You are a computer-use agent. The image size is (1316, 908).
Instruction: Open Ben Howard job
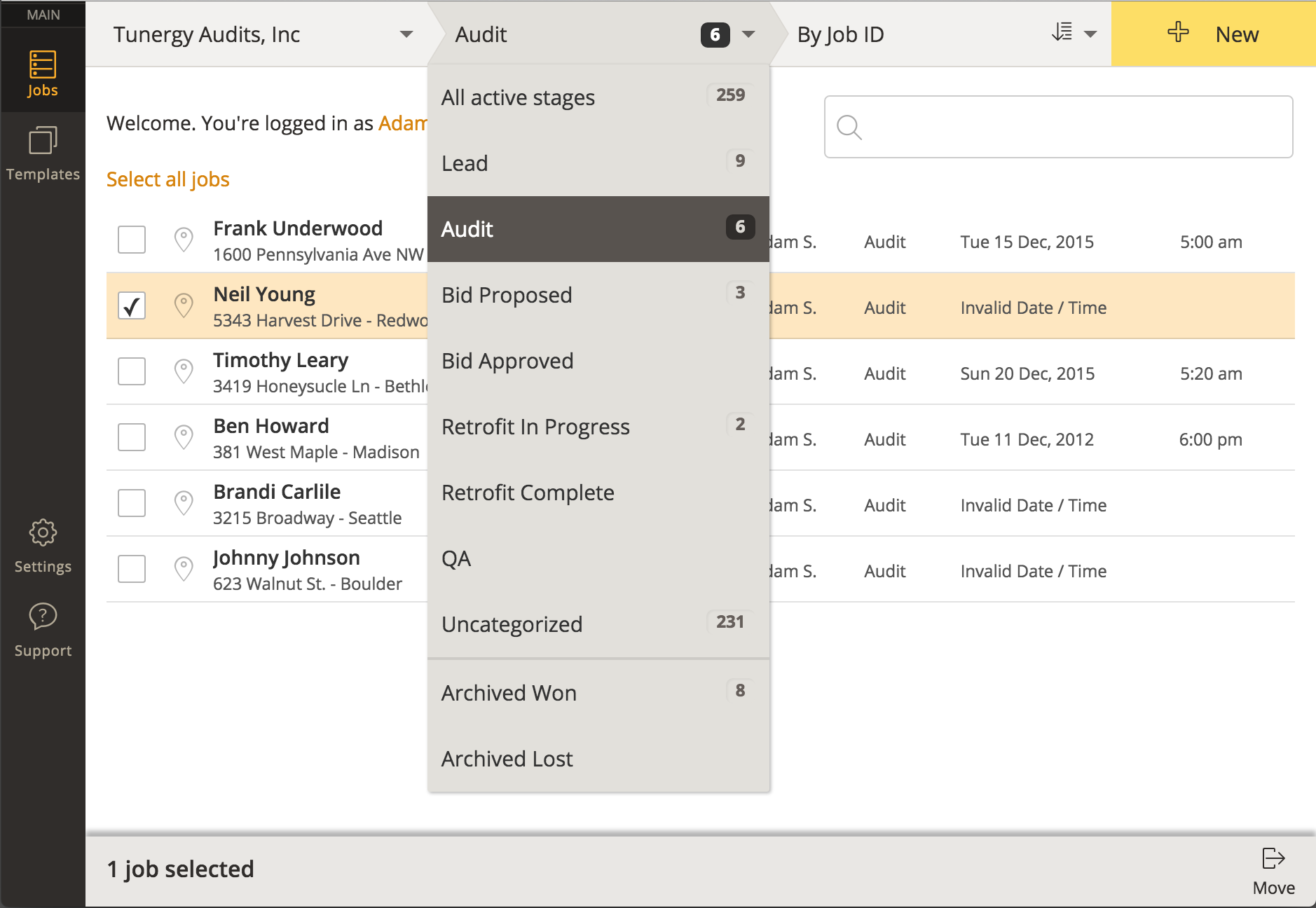pos(271,426)
